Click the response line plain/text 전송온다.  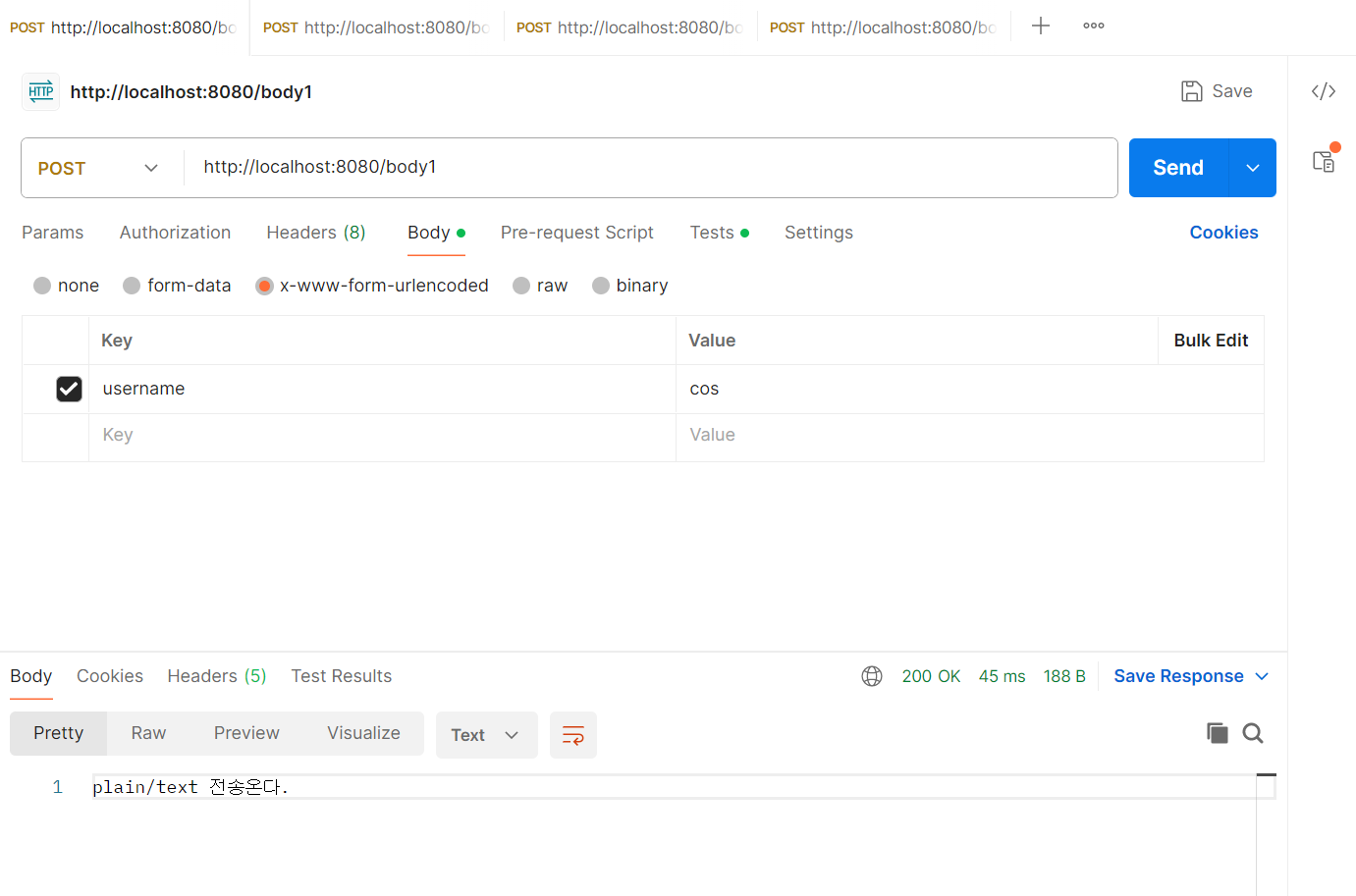[x=190, y=787]
